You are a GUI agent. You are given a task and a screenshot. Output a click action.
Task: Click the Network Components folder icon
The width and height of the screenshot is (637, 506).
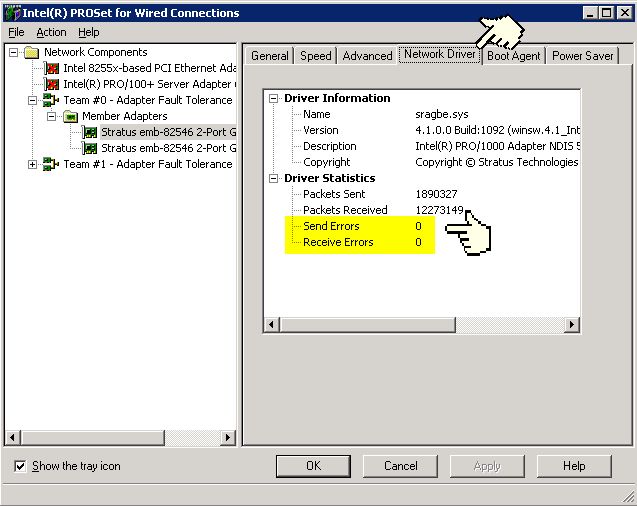31,52
